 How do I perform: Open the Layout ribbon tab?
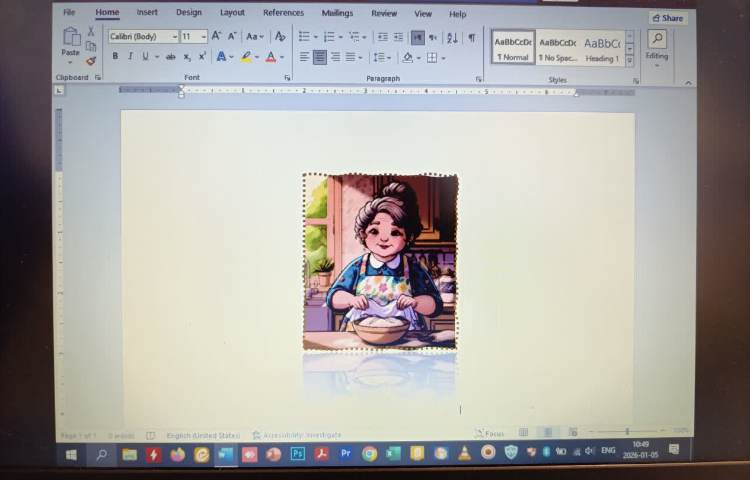coord(232,13)
